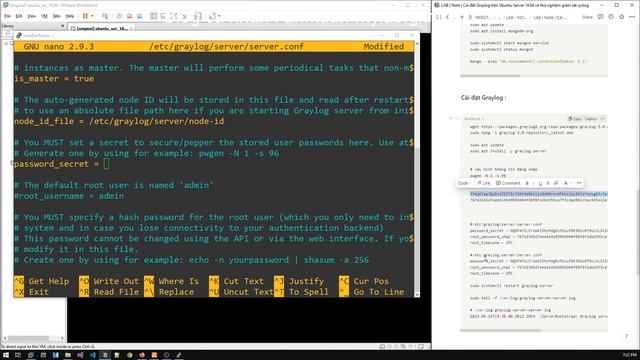Open the console view icon

198,16
